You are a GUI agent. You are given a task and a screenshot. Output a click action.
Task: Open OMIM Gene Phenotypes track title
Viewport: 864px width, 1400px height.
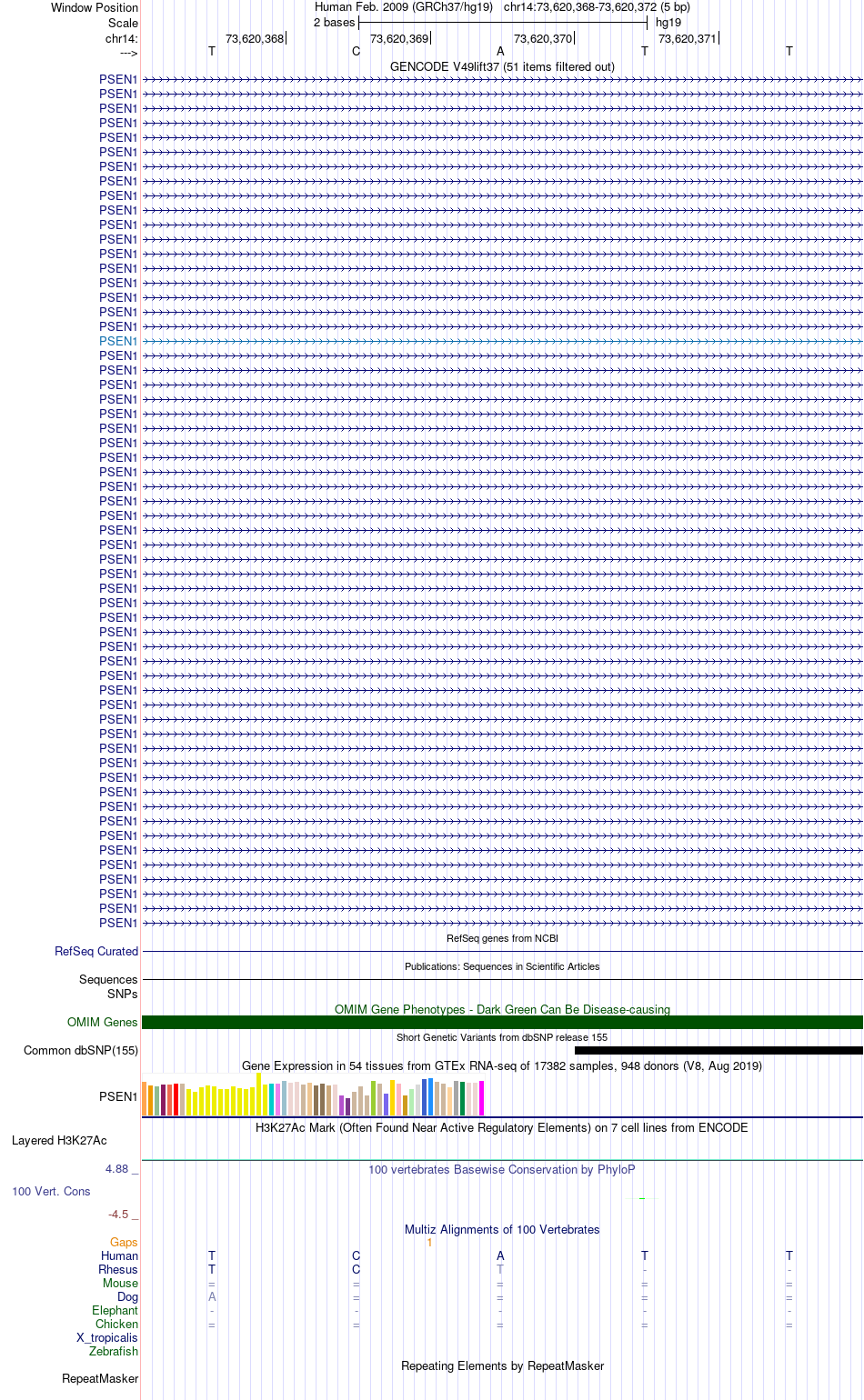[x=502, y=1009]
